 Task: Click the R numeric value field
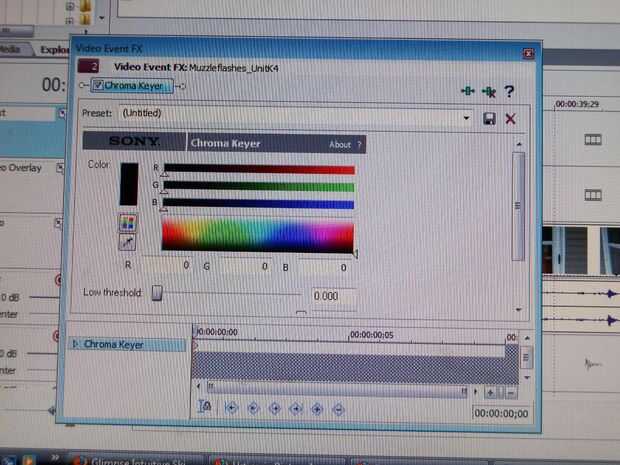167,265
